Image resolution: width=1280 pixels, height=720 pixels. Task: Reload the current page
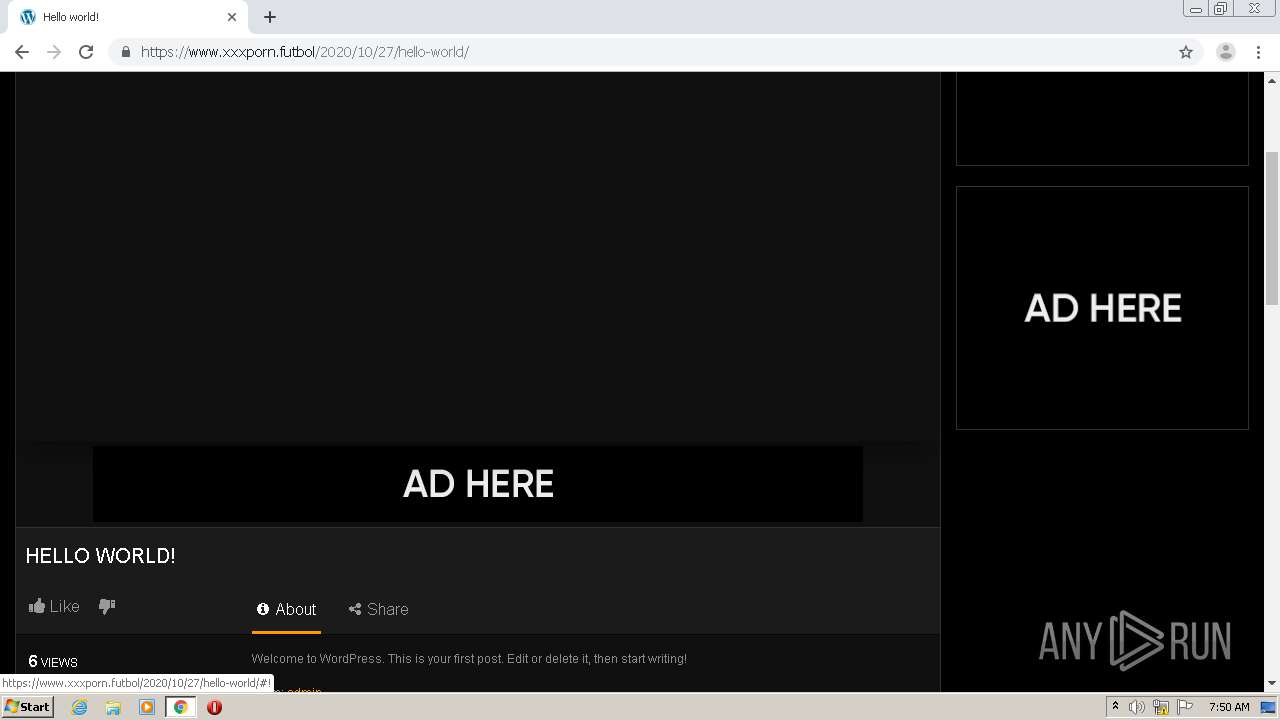click(86, 52)
